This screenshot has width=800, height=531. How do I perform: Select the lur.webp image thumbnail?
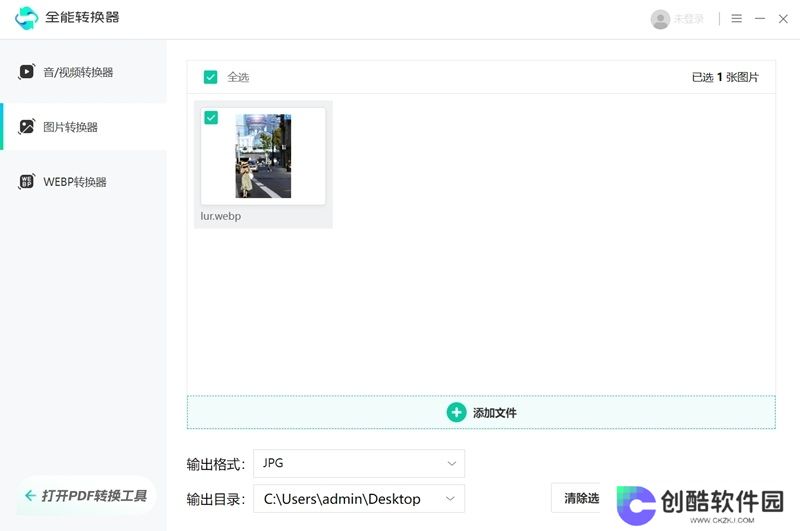[x=263, y=156]
